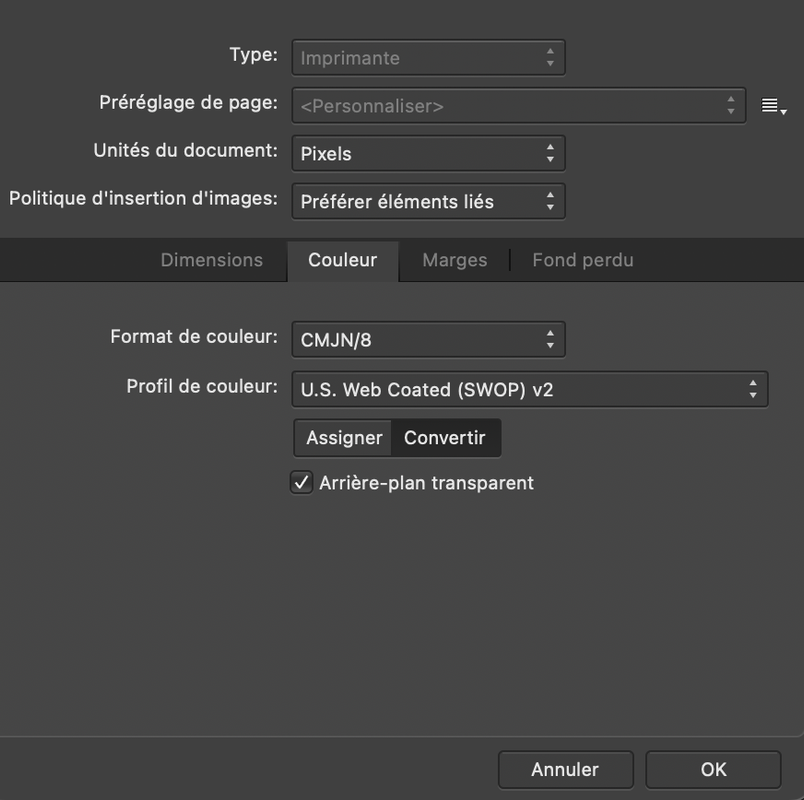This screenshot has width=804, height=800.
Task: Toggle the Arrière-plan transparent checkbox
Action: click(x=302, y=483)
